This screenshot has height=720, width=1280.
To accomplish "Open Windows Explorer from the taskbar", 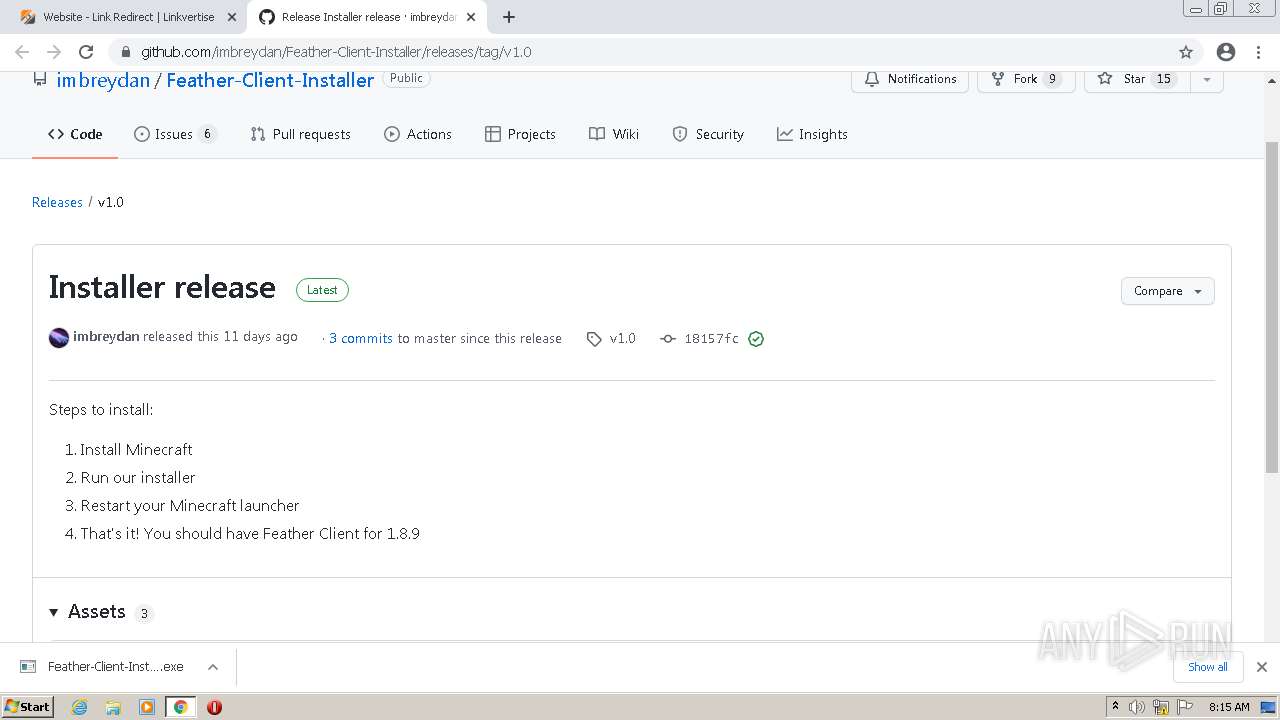I will [x=113, y=707].
